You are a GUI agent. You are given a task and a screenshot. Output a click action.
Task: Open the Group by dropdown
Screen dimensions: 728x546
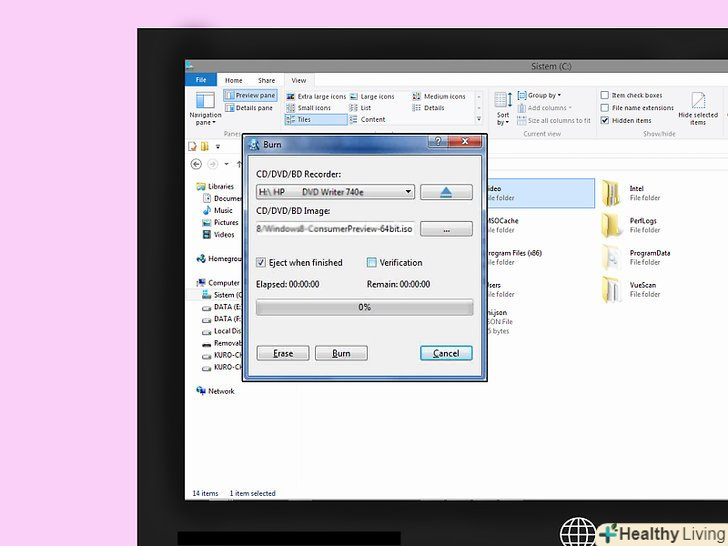[539, 95]
